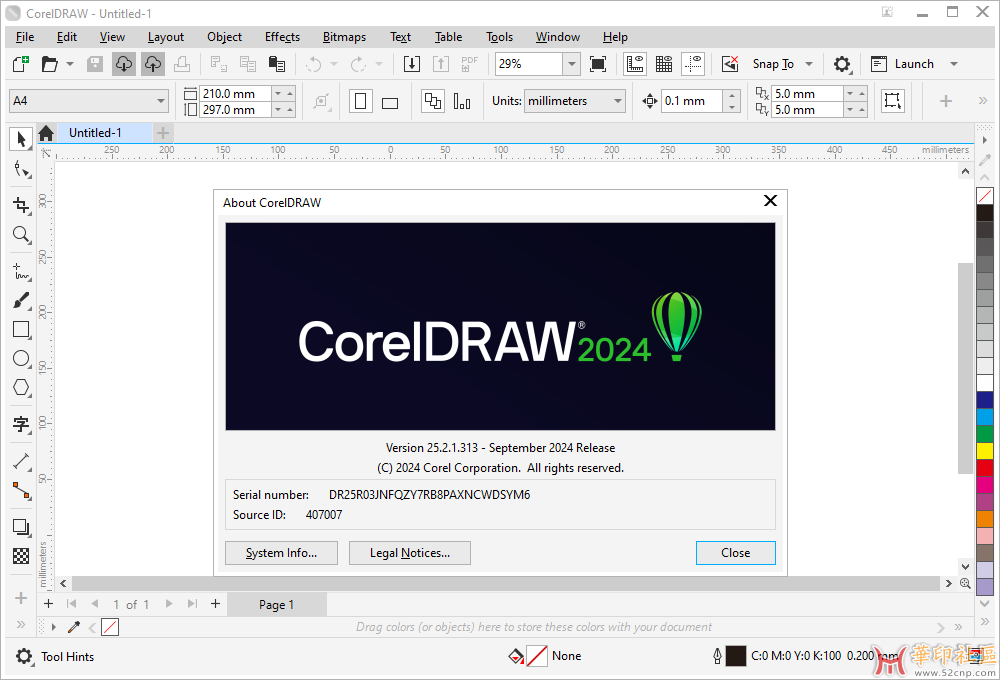The width and height of the screenshot is (1000, 680).
Task: Click the Full-screen preview icon
Action: [x=598, y=64]
